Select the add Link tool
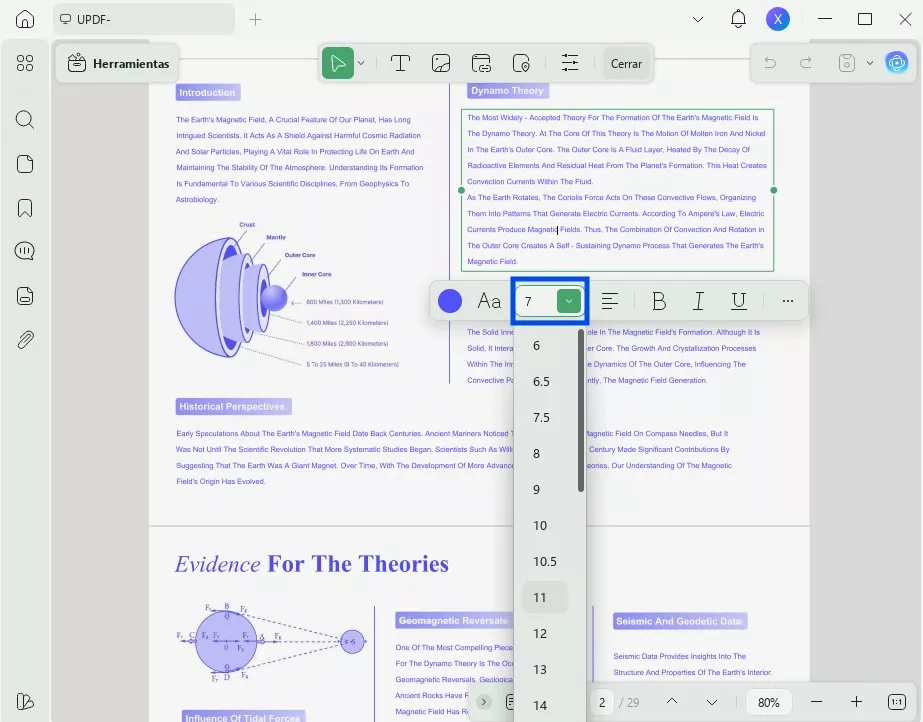 pos(481,63)
